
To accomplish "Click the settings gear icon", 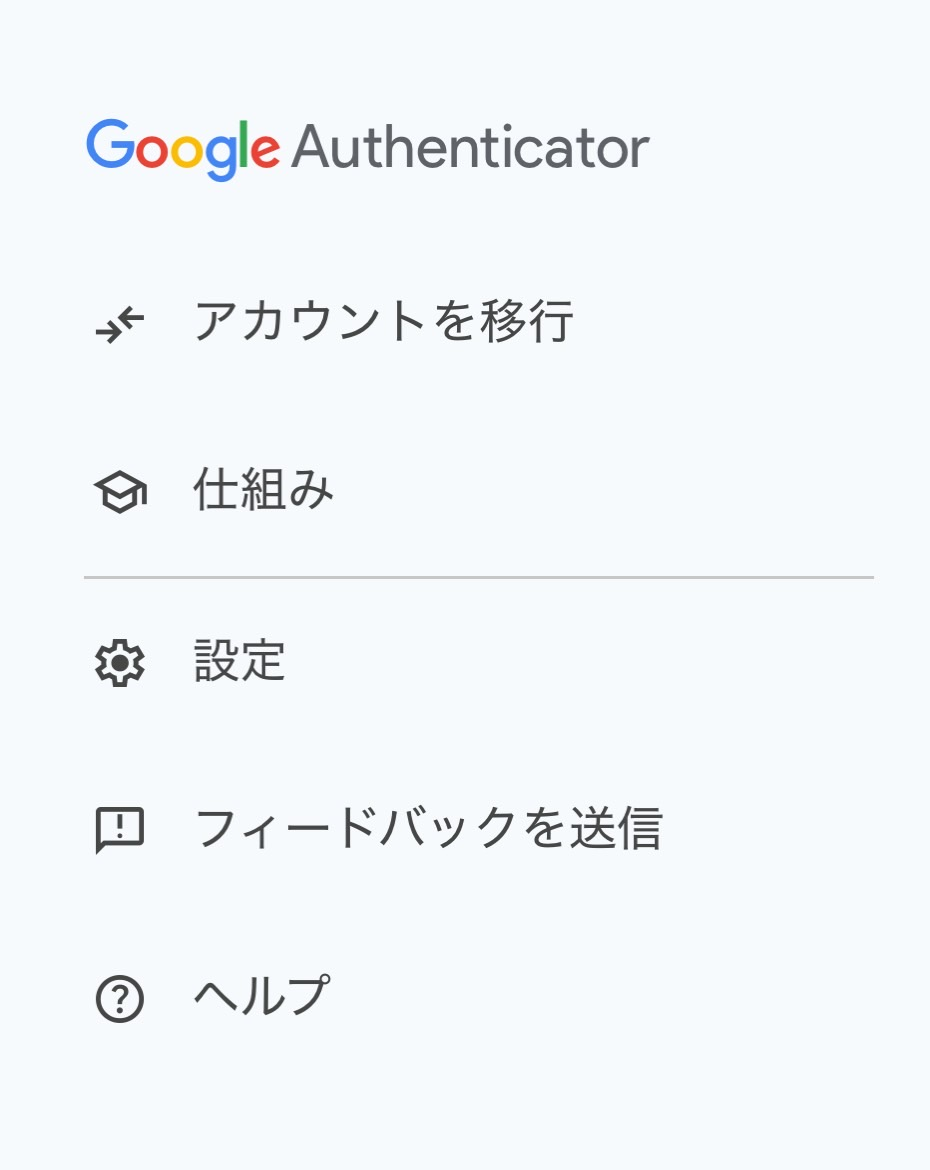I will click(x=120, y=662).
